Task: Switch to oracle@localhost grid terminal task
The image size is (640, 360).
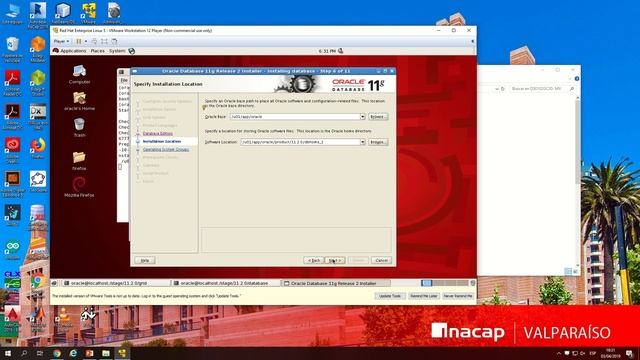Action: coord(116,283)
